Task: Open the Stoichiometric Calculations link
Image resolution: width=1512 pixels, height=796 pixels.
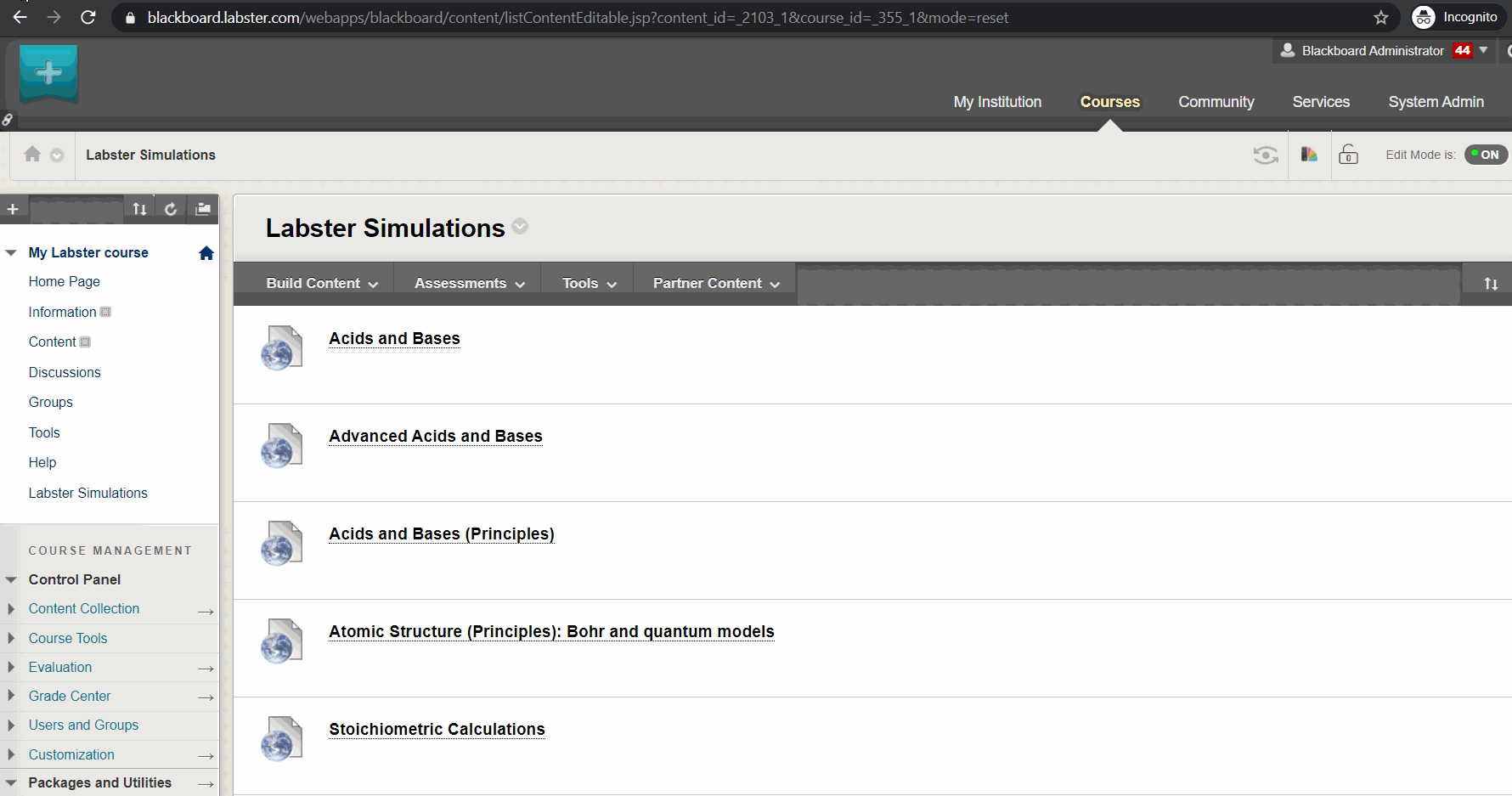Action: [x=437, y=729]
